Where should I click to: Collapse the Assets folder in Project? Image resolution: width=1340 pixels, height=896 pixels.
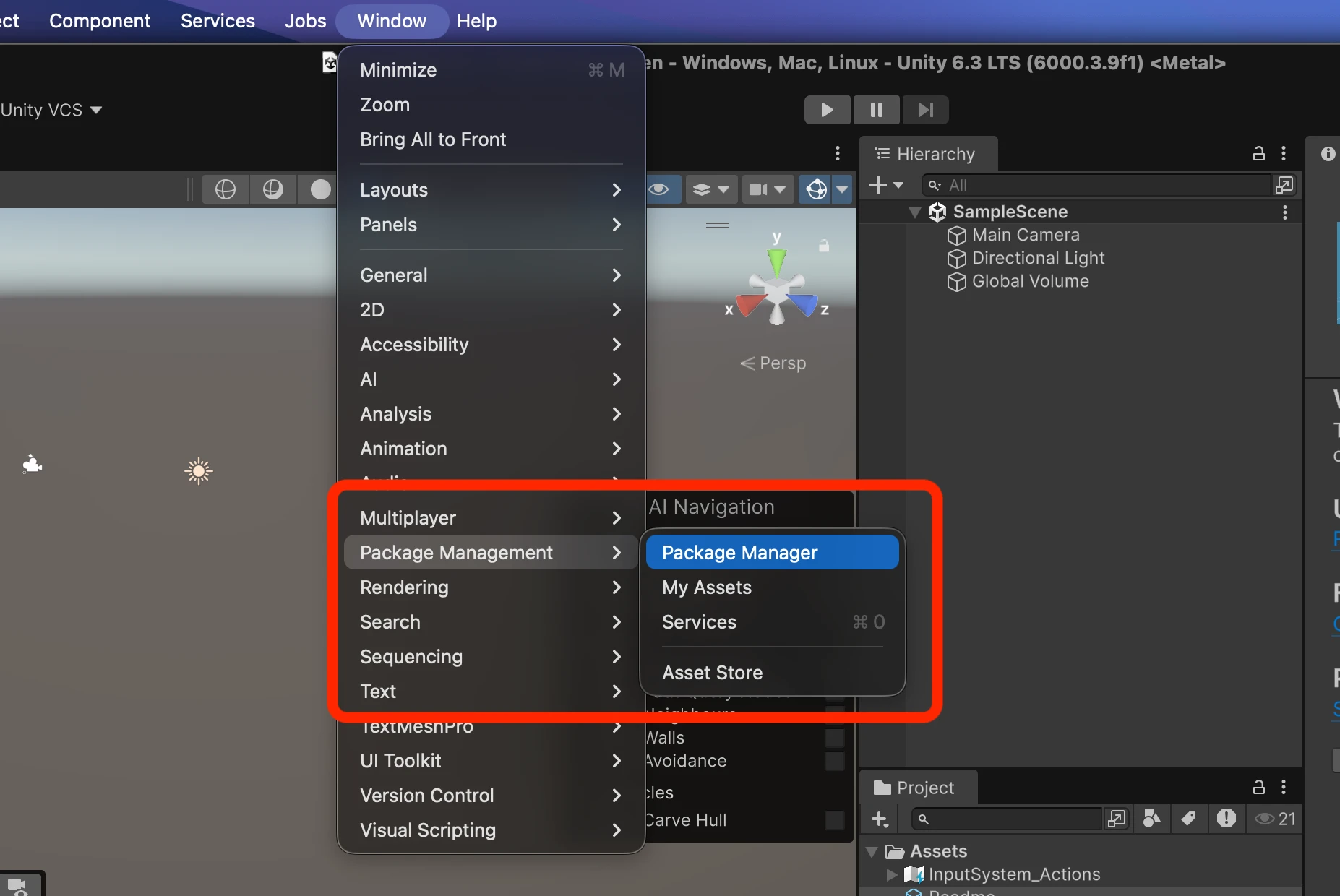(872, 852)
